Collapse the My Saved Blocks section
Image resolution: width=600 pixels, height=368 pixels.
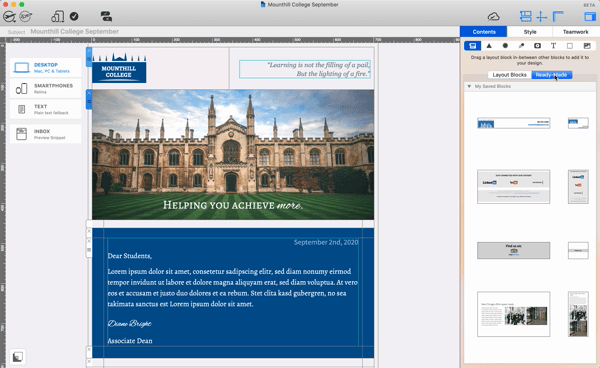(469, 86)
